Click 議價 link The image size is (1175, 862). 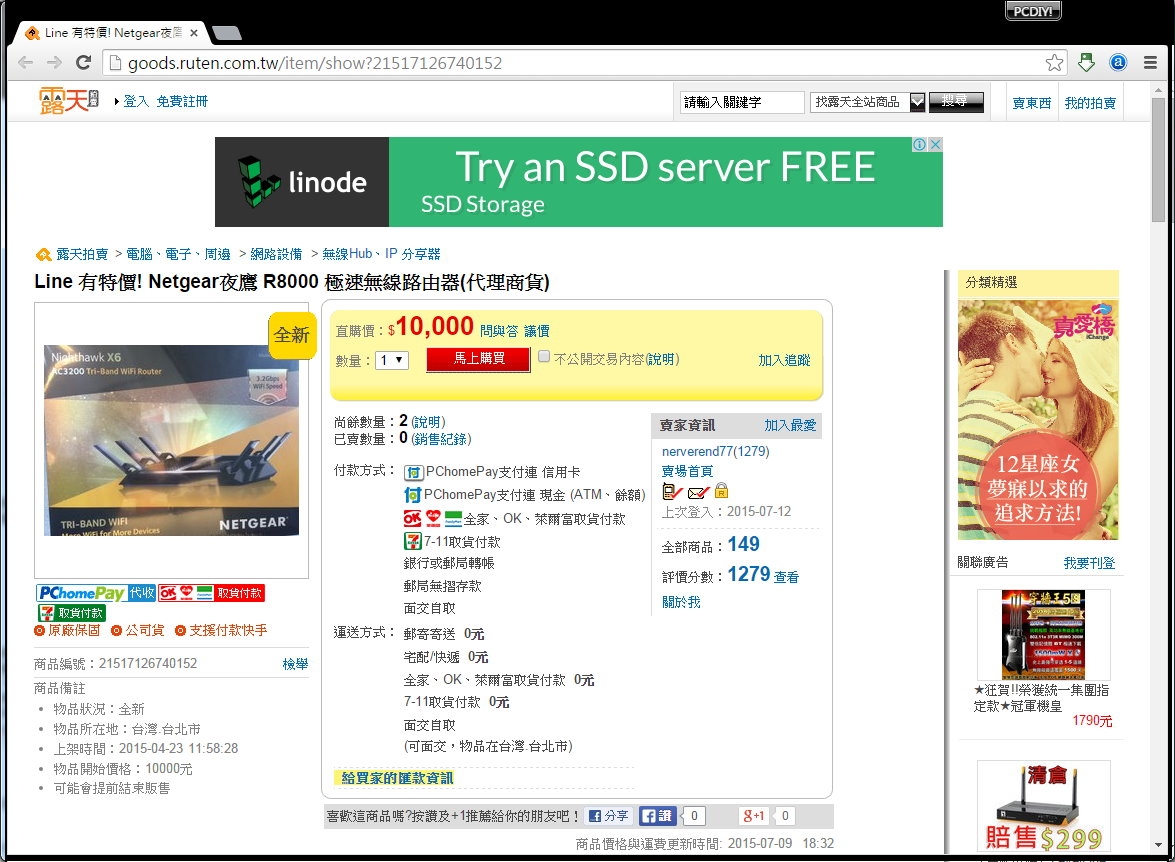[537, 331]
